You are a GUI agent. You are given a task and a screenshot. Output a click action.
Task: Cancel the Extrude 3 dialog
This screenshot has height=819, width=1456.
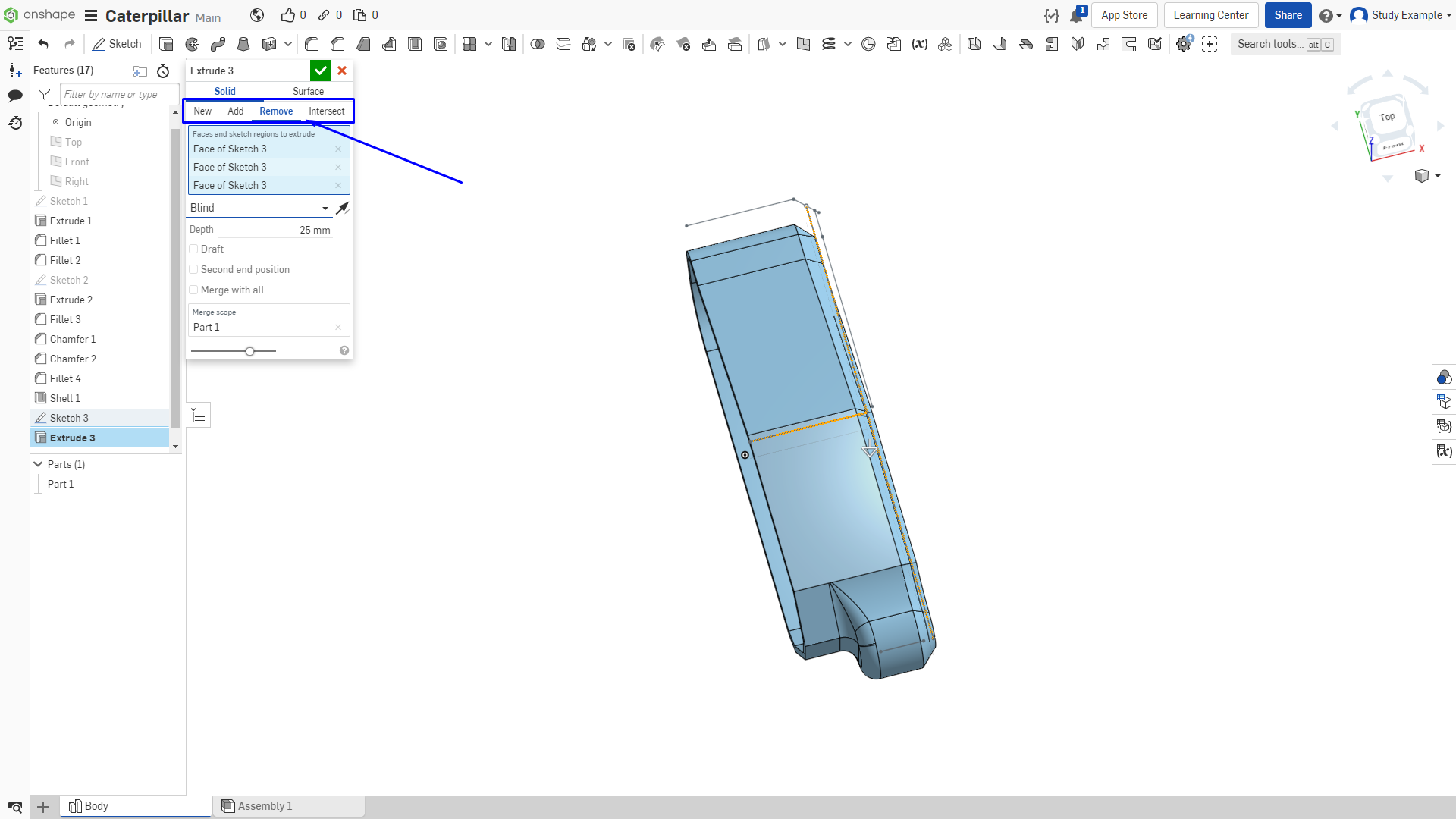pyautogui.click(x=342, y=71)
